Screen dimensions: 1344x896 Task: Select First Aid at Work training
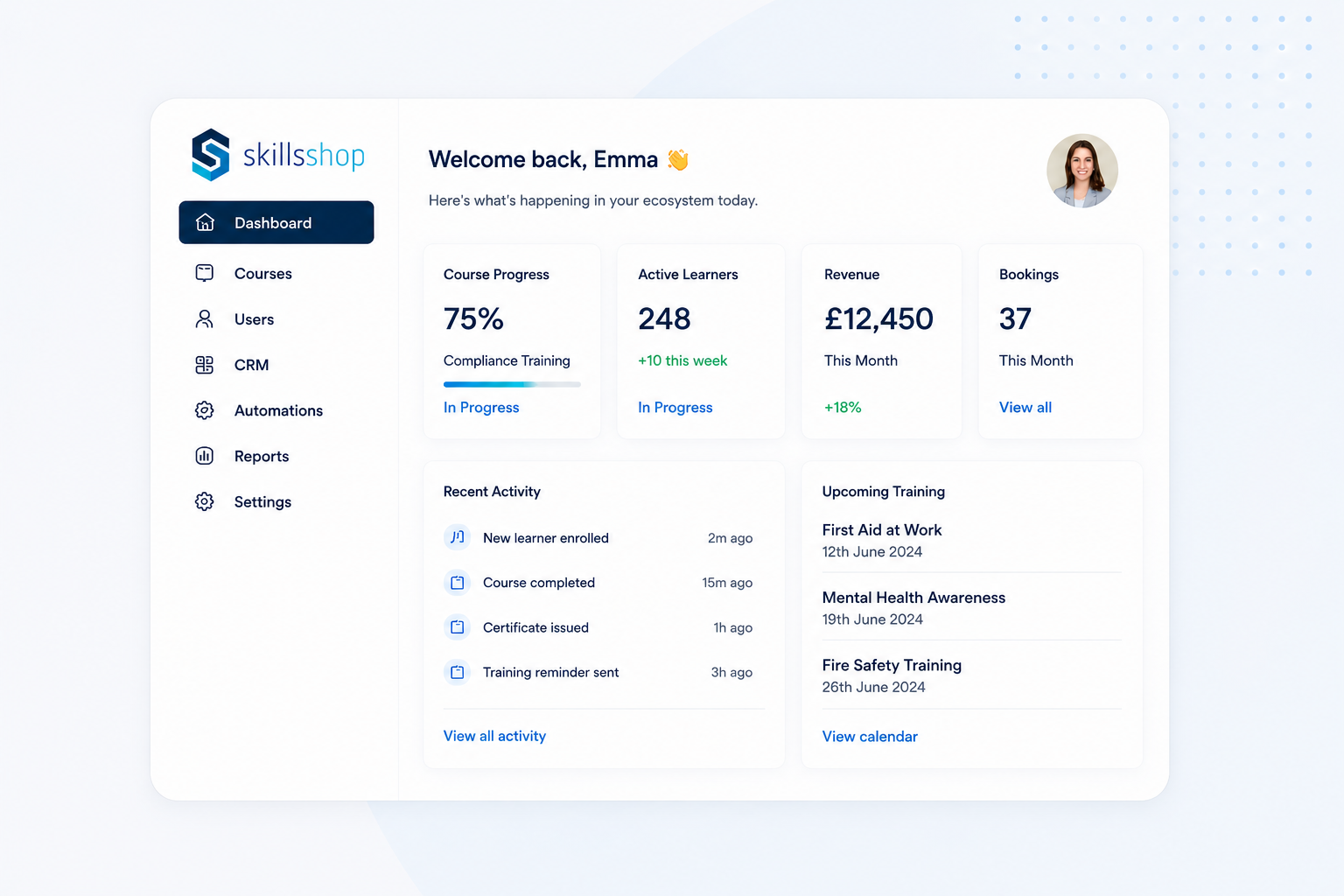point(882,529)
